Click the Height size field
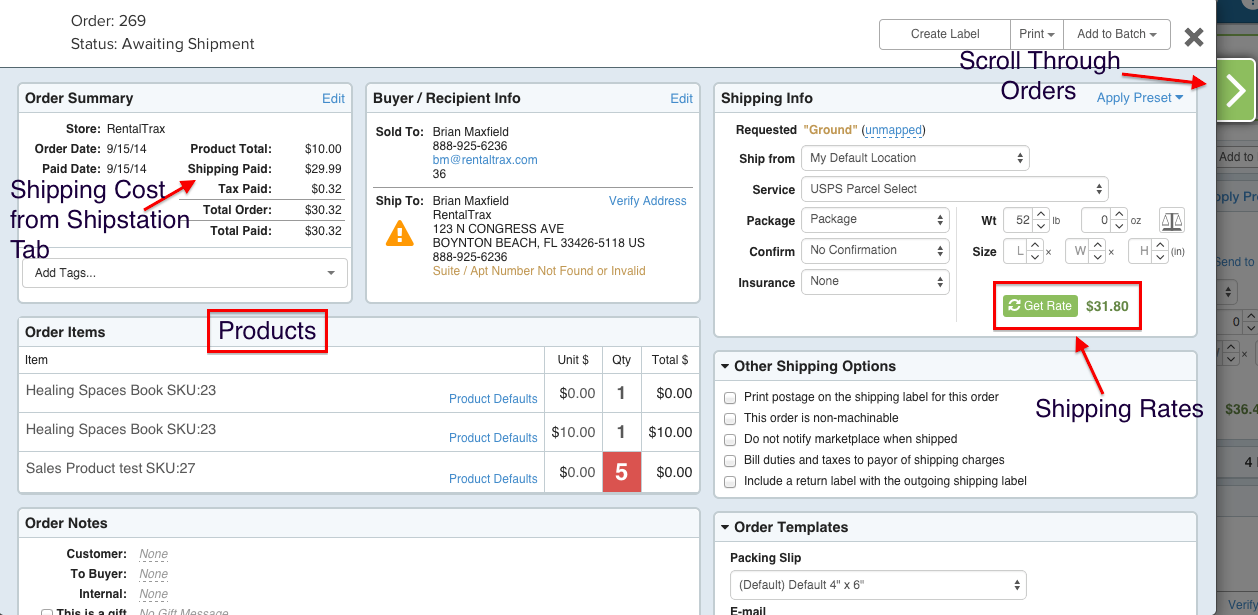Viewport: 1258px width, 615px height. pyautogui.click(x=1141, y=251)
